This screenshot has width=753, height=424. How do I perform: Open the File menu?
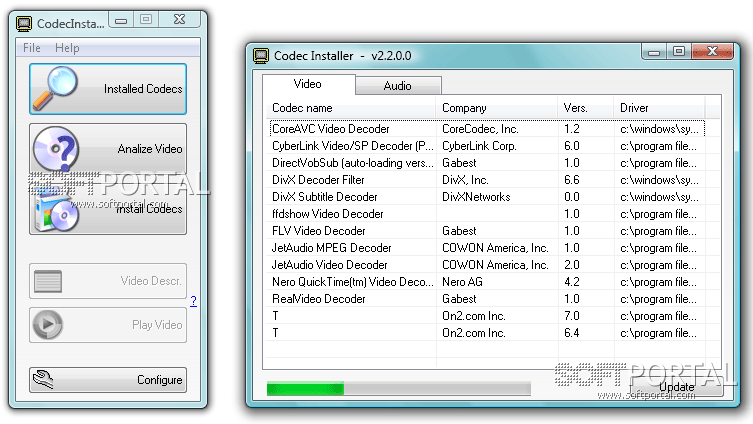point(32,48)
